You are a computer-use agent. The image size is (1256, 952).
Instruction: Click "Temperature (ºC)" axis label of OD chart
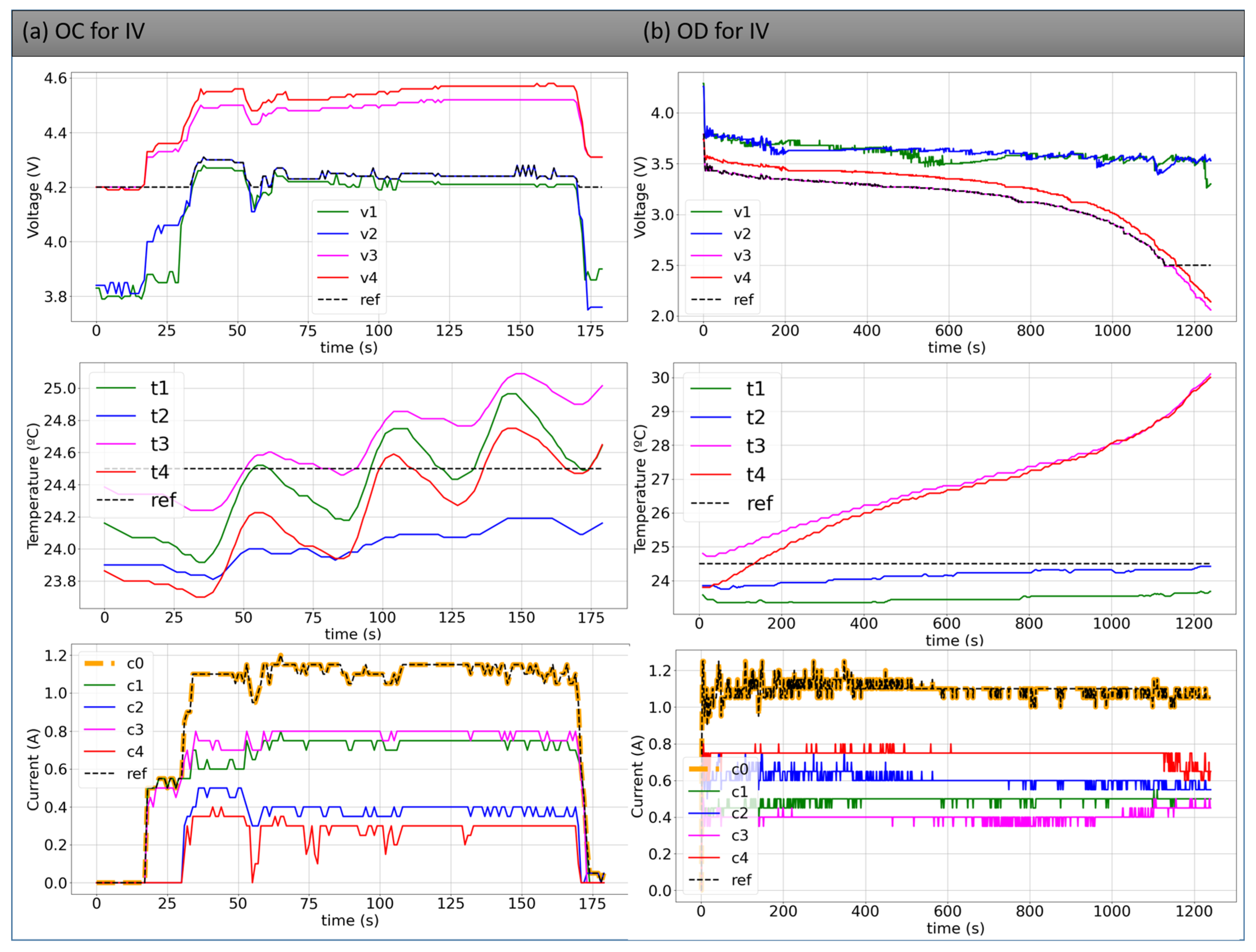640,489
